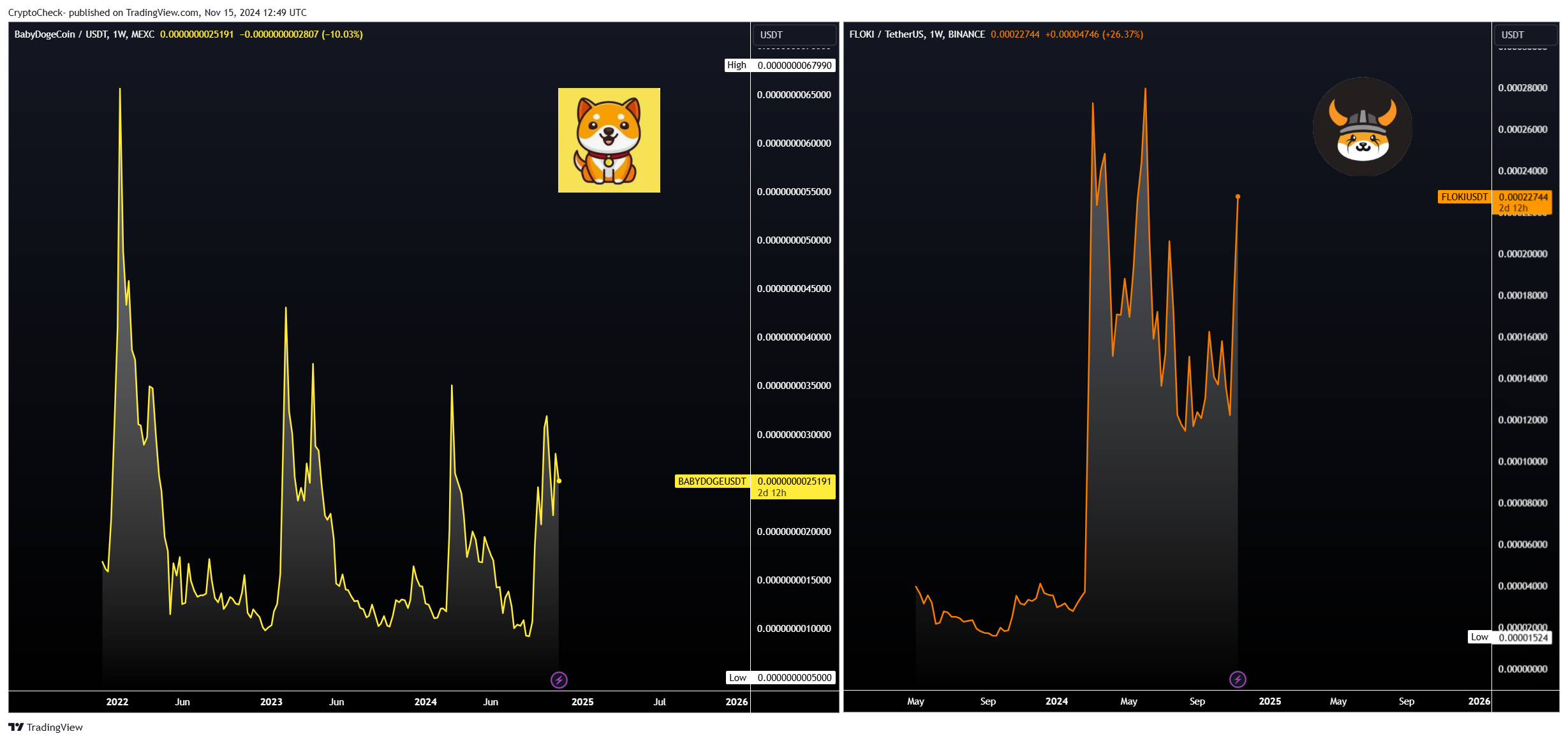Click the 0.00000000 level on FLOKI price scale

click(1523, 669)
